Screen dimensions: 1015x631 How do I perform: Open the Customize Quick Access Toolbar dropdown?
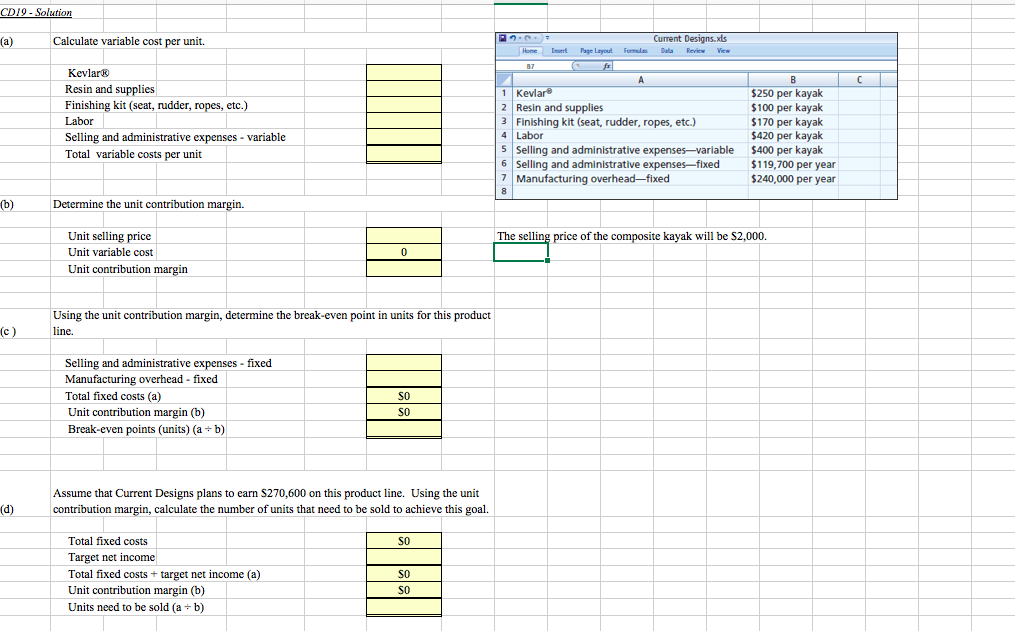[x=545, y=37]
